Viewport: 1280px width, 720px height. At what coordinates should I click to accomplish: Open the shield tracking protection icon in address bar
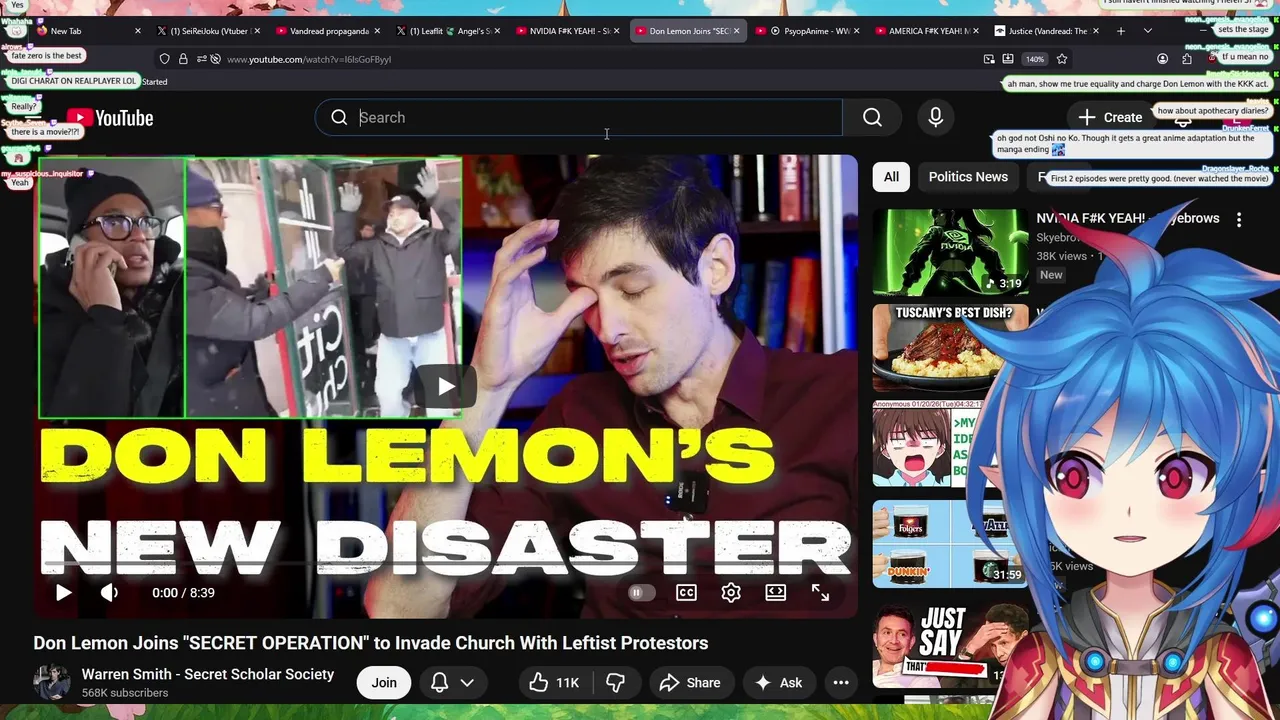tap(165, 59)
